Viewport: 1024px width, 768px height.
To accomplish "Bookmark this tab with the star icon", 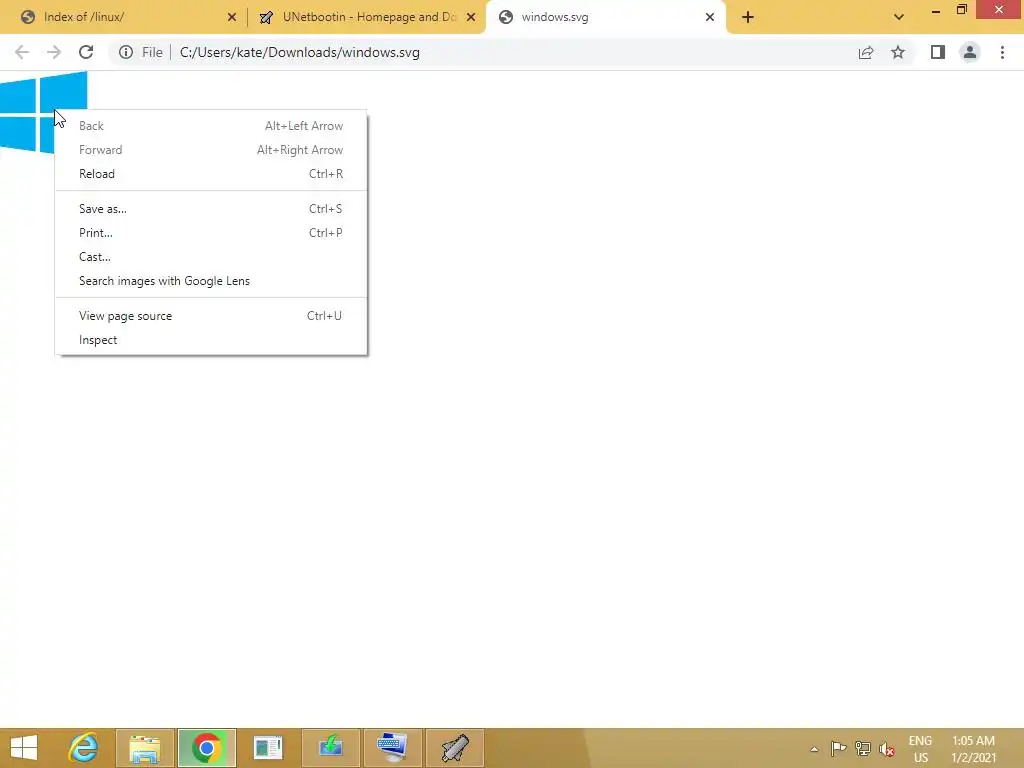I will point(898,52).
